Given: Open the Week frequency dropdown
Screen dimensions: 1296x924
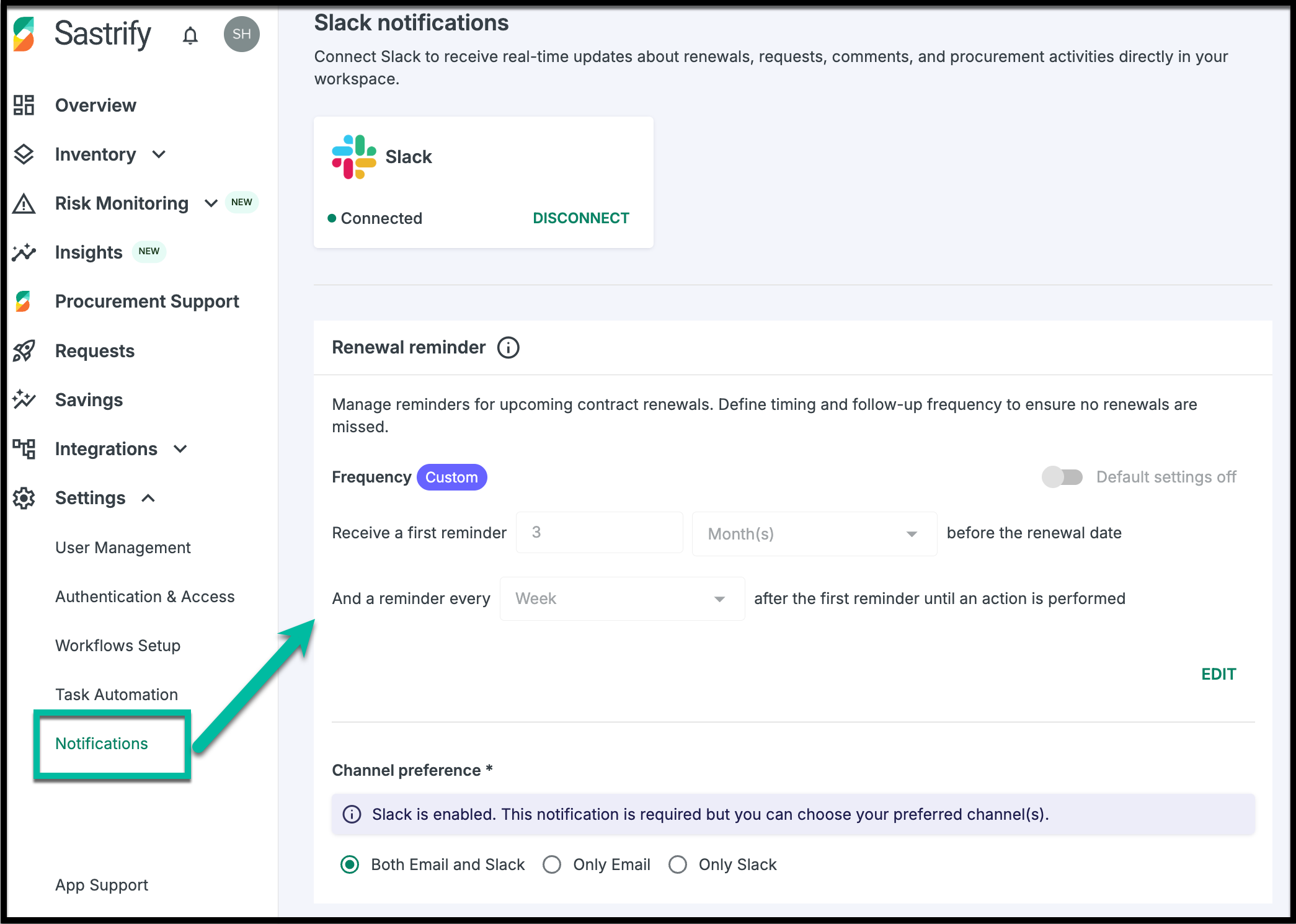Looking at the screenshot, I should (621, 598).
